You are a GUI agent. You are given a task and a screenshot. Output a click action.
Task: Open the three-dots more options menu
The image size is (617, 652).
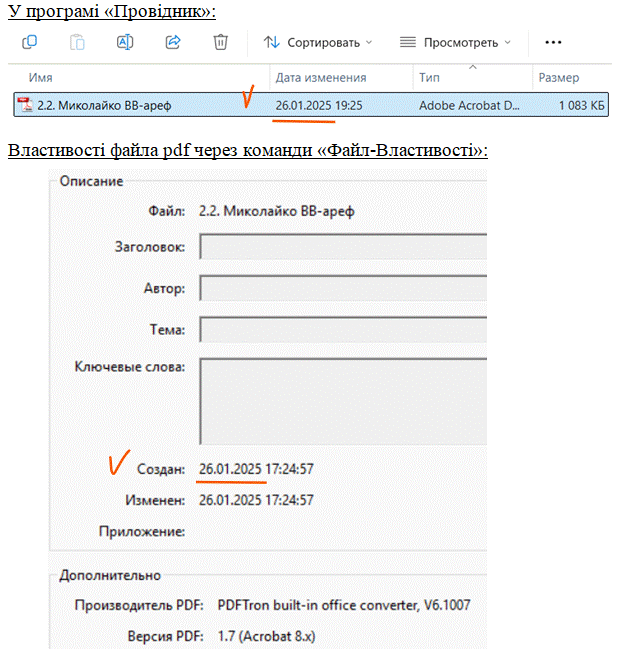pyautogui.click(x=553, y=43)
